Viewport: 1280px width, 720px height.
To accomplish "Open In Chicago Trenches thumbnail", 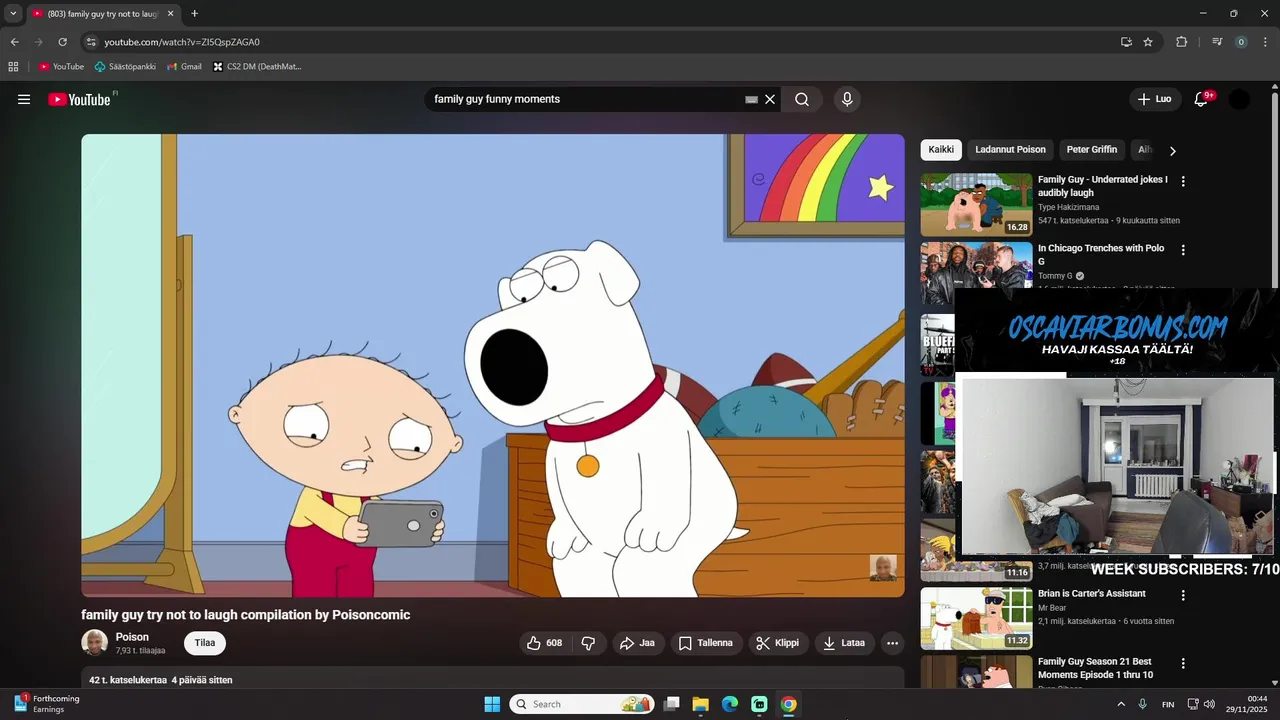I will tap(976, 272).
